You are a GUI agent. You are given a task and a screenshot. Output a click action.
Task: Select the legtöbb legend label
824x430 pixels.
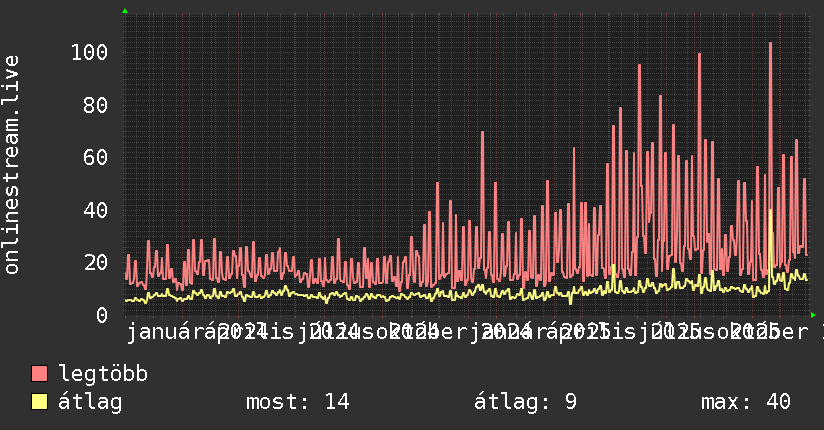(103, 373)
